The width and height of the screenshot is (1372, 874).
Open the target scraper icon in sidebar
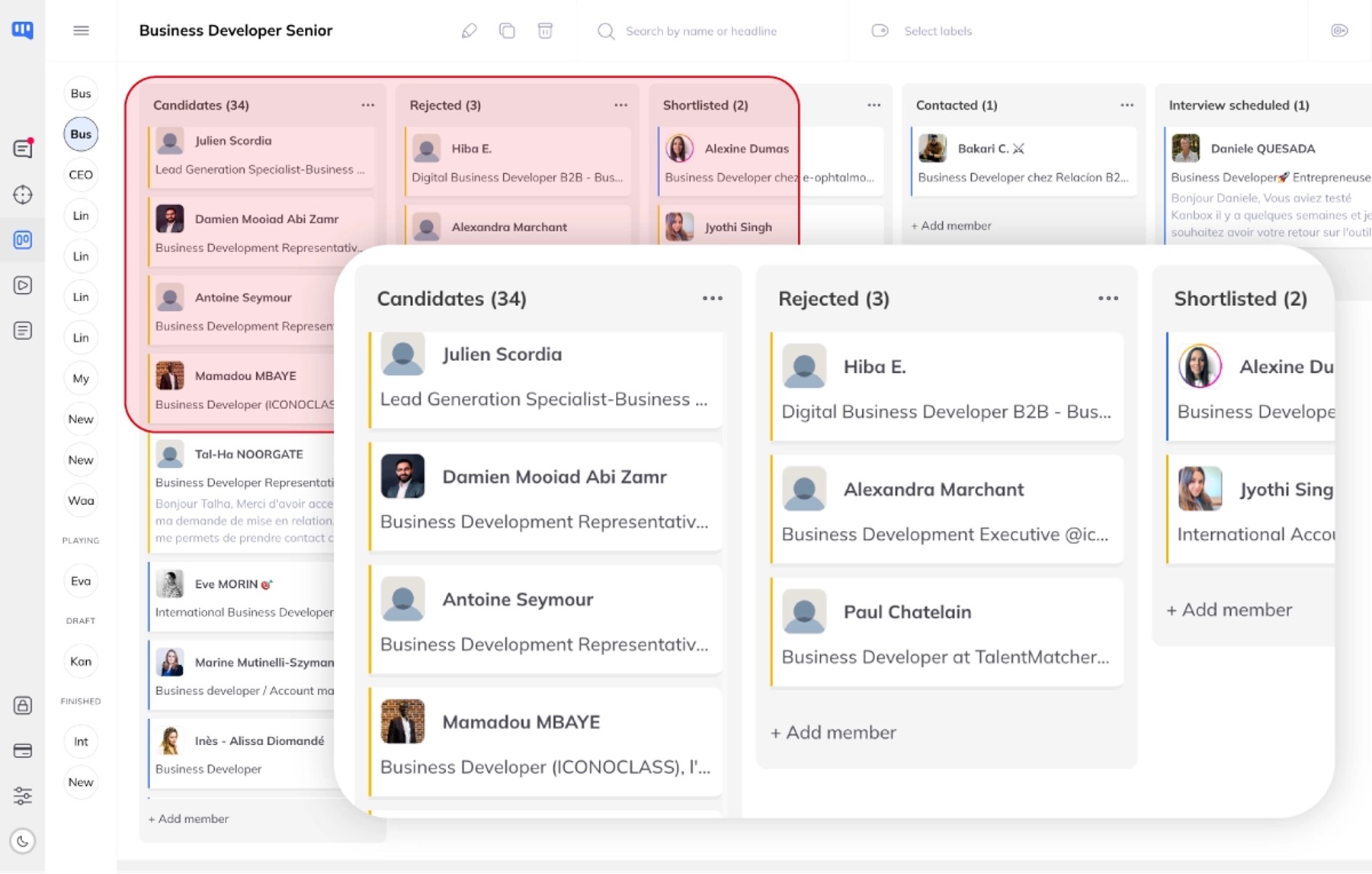point(23,194)
